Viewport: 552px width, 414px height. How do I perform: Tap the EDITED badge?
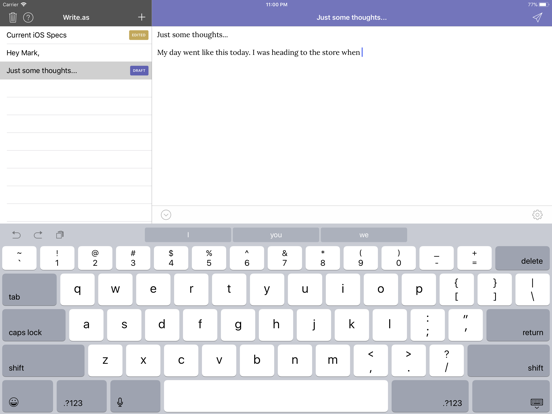139,35
